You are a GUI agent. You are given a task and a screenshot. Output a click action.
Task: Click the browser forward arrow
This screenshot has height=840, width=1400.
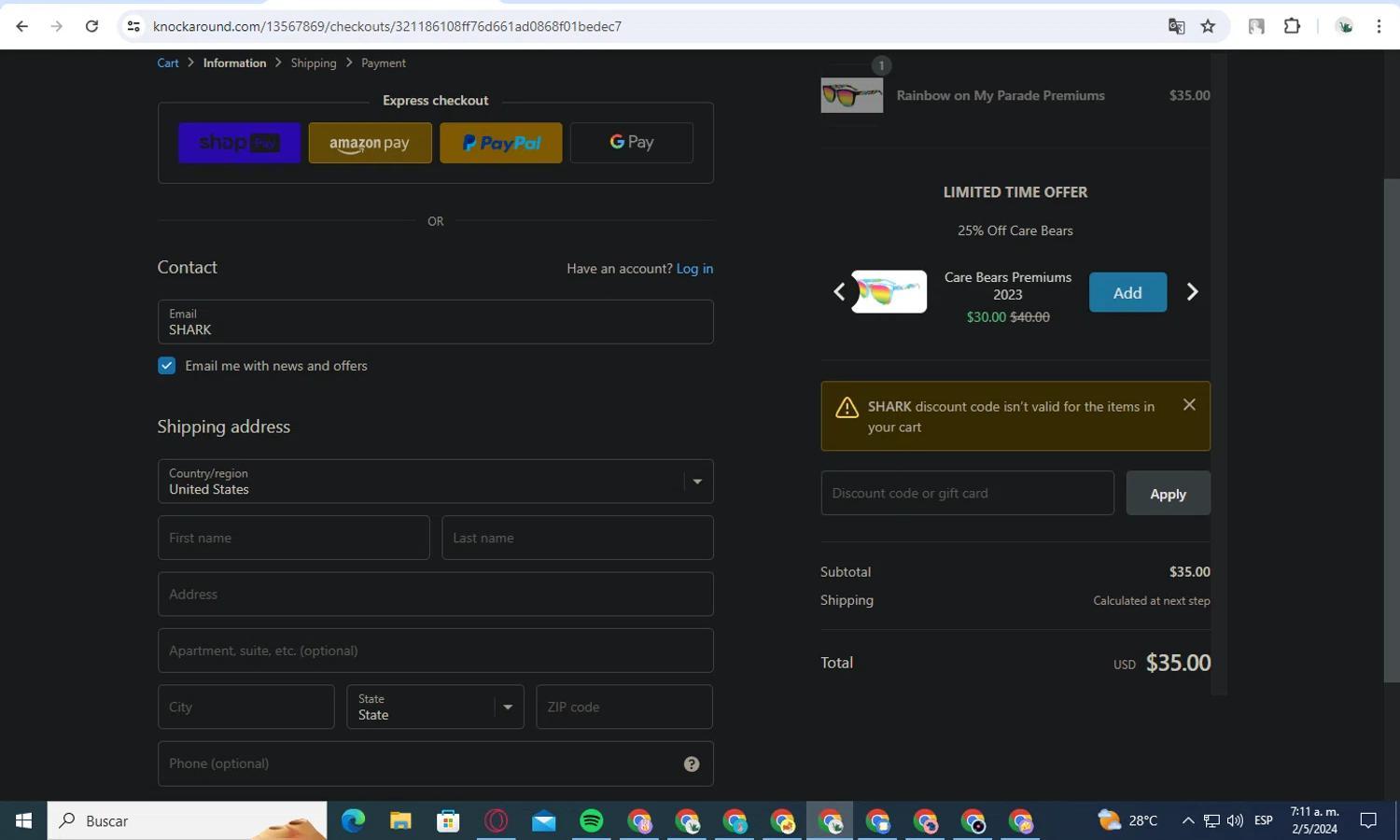click(x=57, y=26)
